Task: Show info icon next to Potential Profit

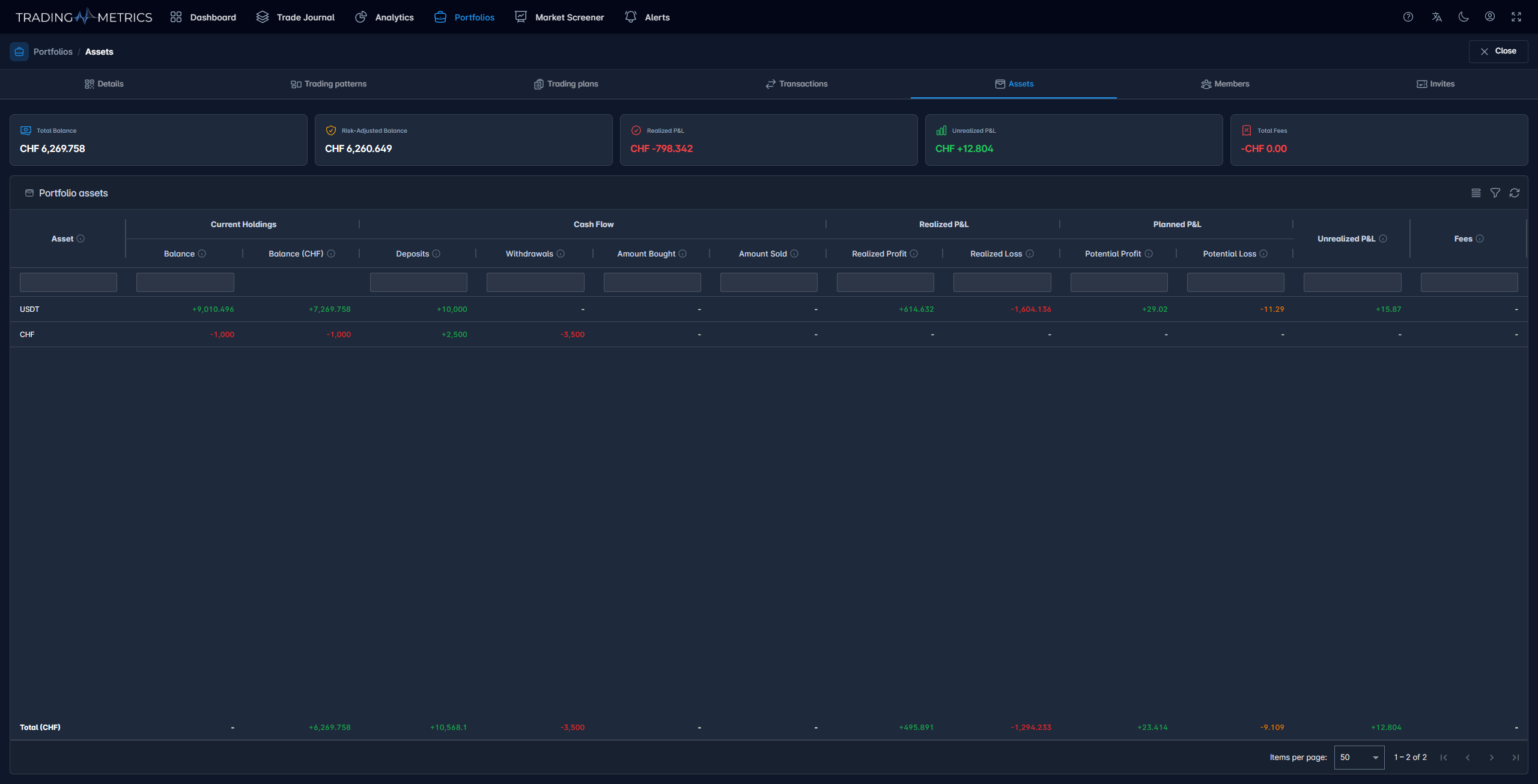Action: point(1149,254)
